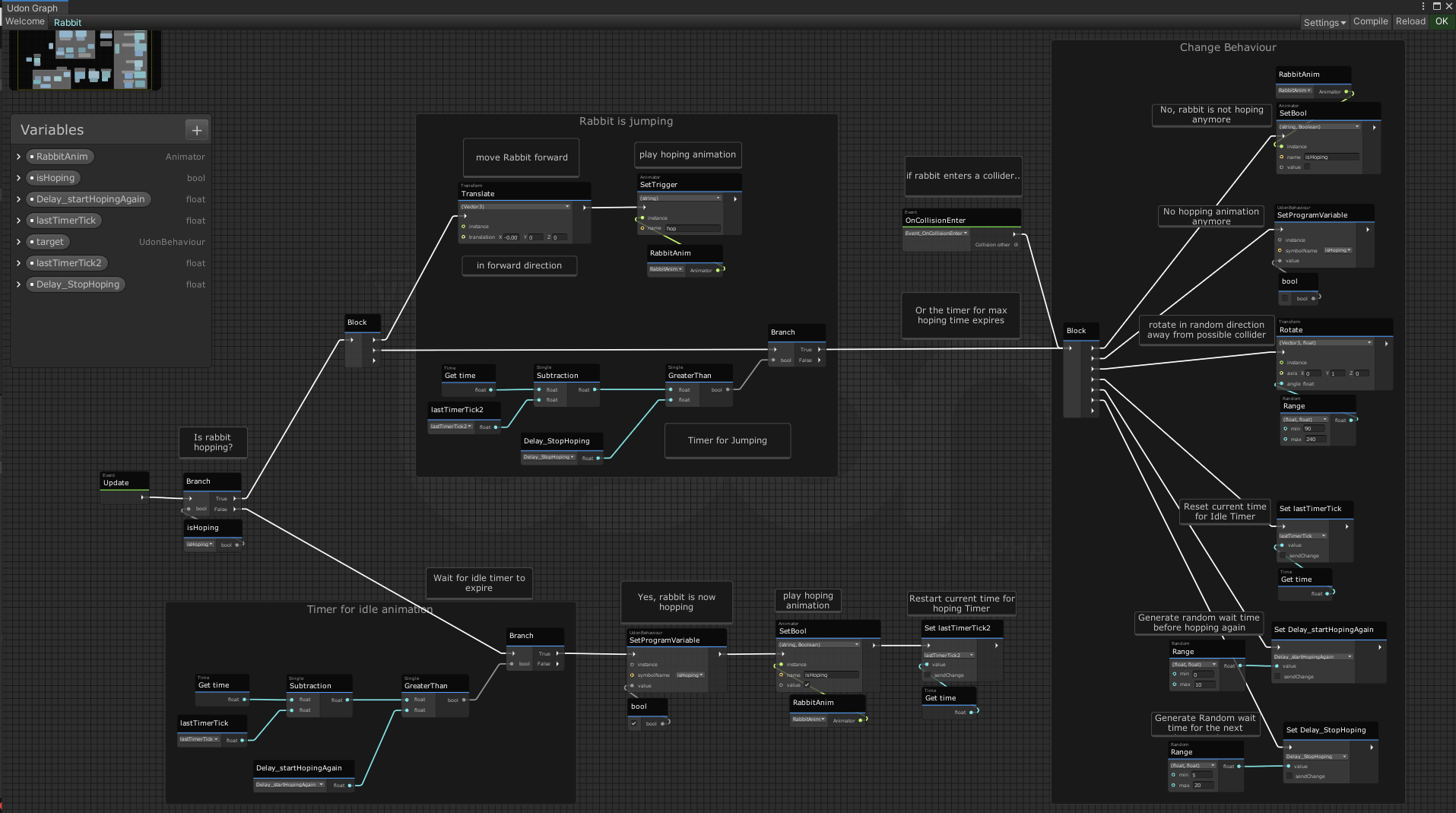This screenshot has width=1456, height=813.
Task: Click the False output of the jumping timer Branch
Action: tap(819, 360)
